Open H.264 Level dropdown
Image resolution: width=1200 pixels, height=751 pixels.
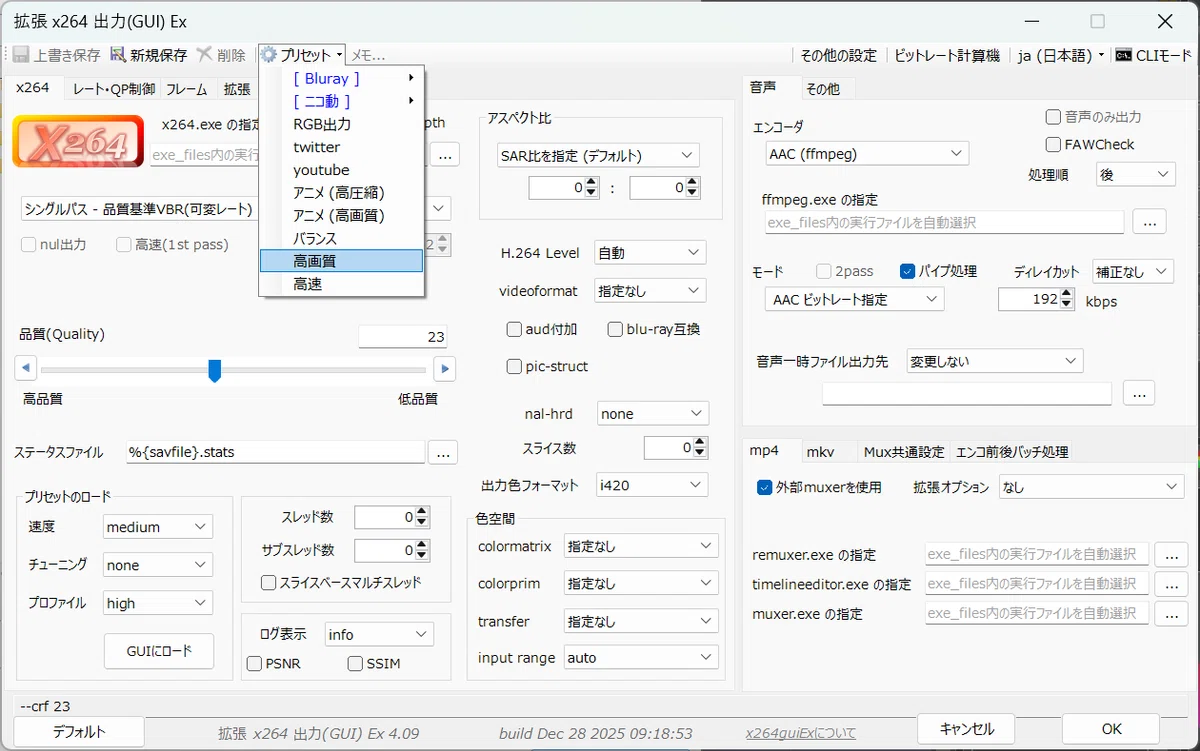650,253
